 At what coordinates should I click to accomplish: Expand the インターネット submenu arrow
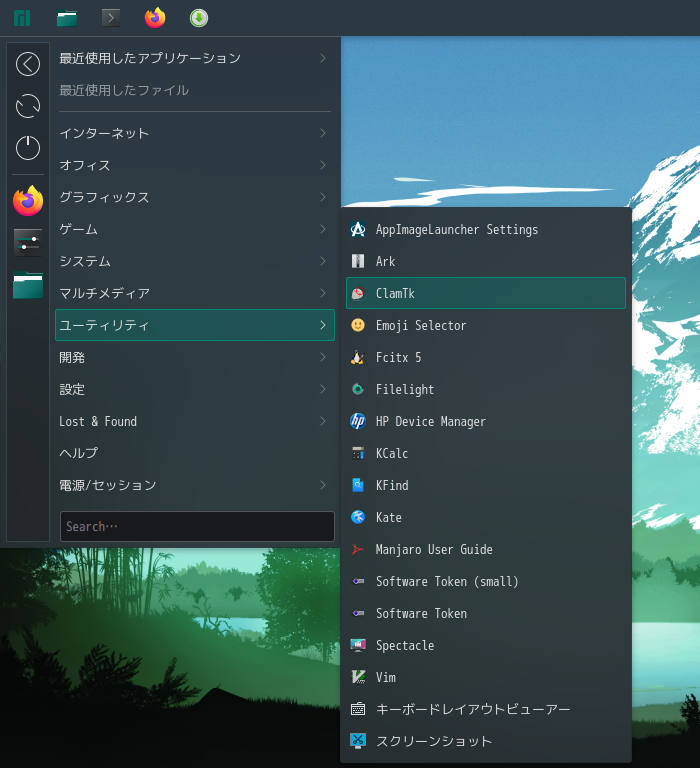point(323,133)
